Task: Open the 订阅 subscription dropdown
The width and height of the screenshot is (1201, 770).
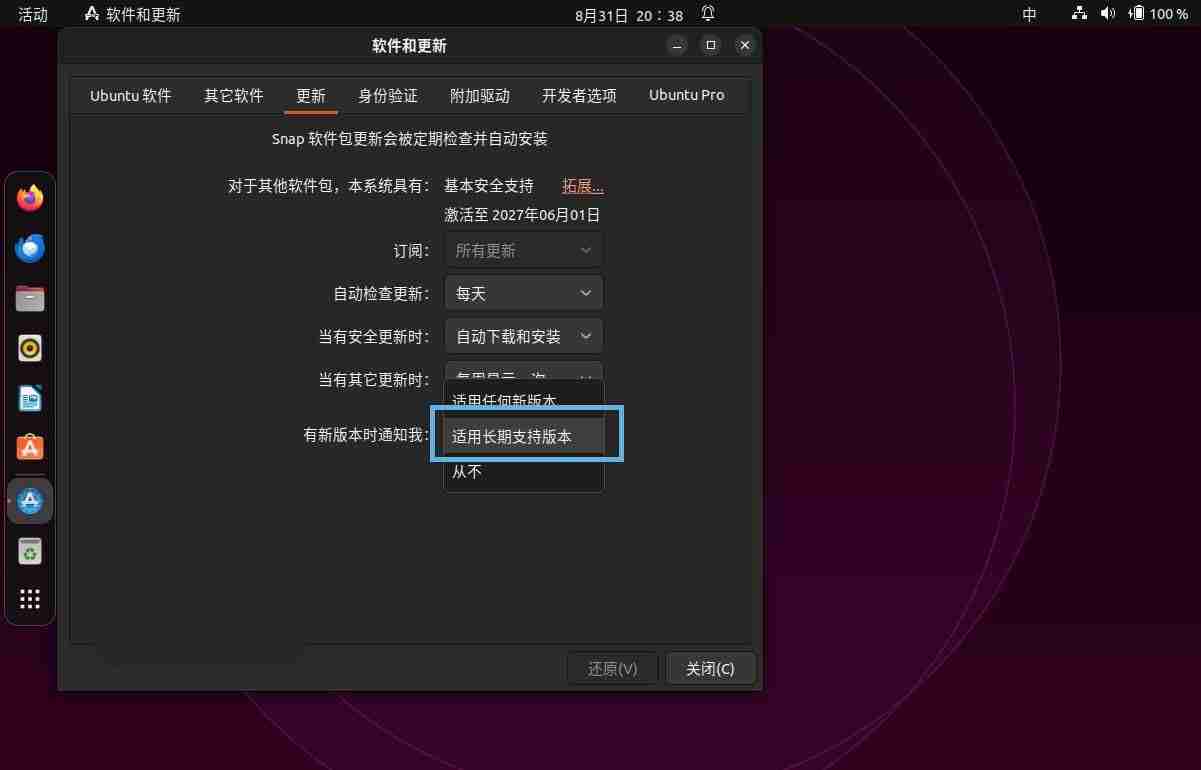Action: 523,249
